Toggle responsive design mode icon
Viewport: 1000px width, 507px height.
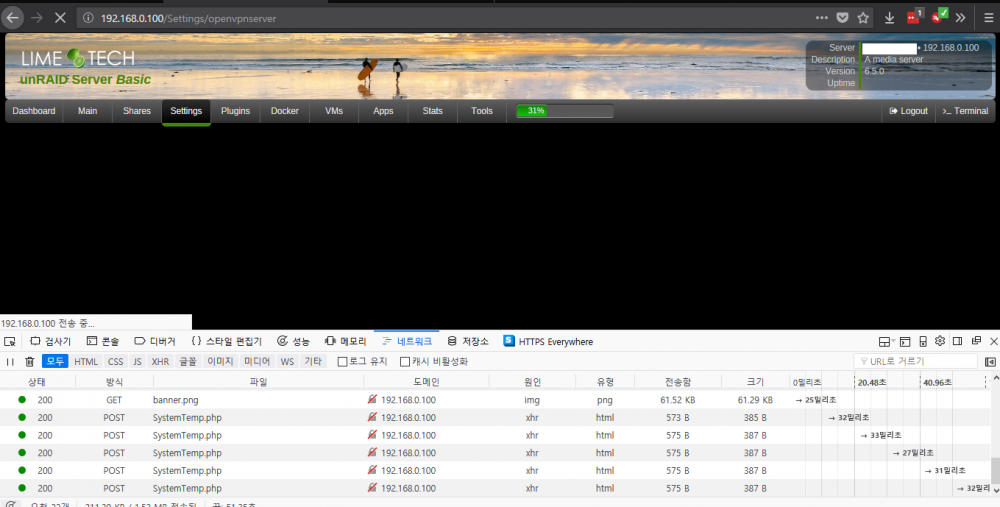[923, 342]
